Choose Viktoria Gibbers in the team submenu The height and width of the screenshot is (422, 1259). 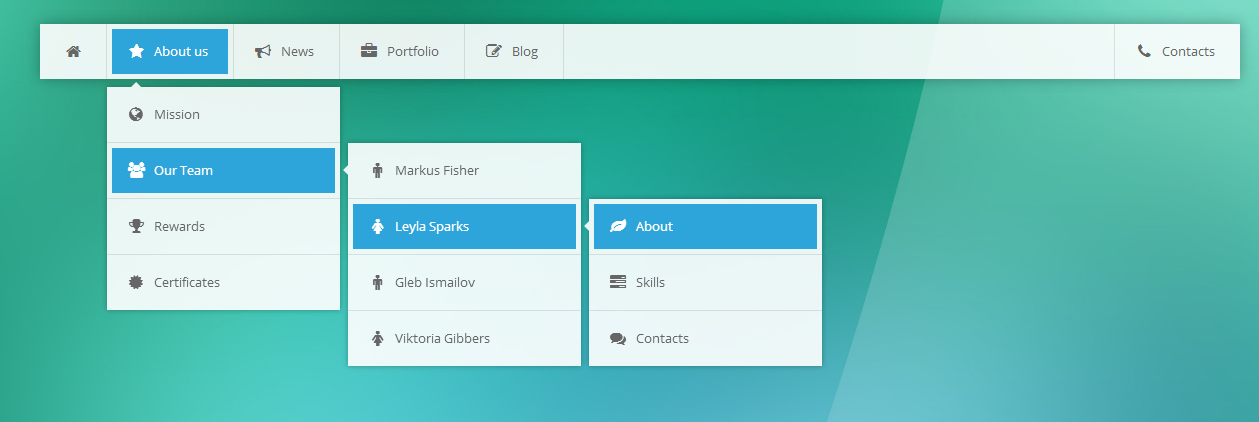click(x=464, y=339)
